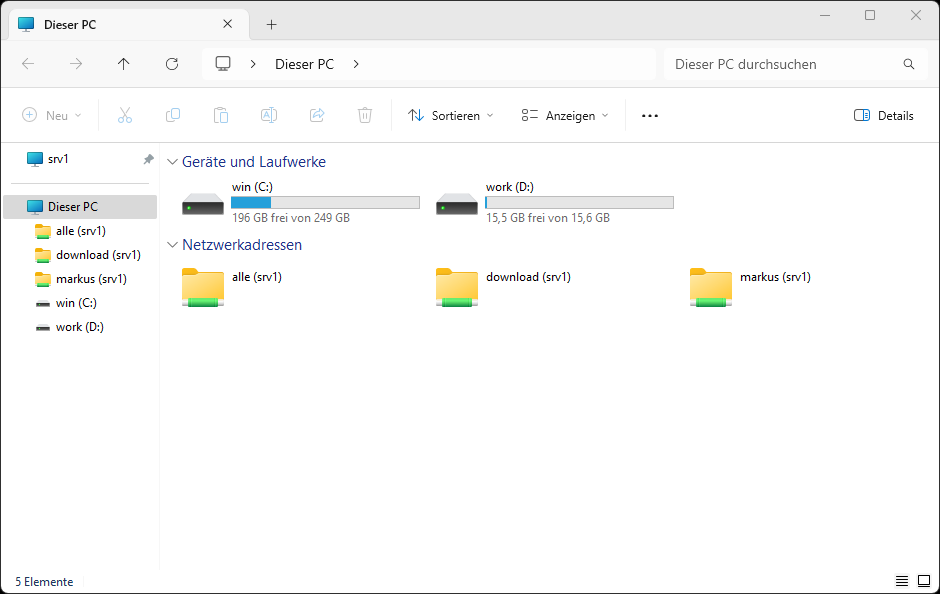Click the Share icon in toolbar
This screenshot has height=594, width=940.
tap(317, 115)
